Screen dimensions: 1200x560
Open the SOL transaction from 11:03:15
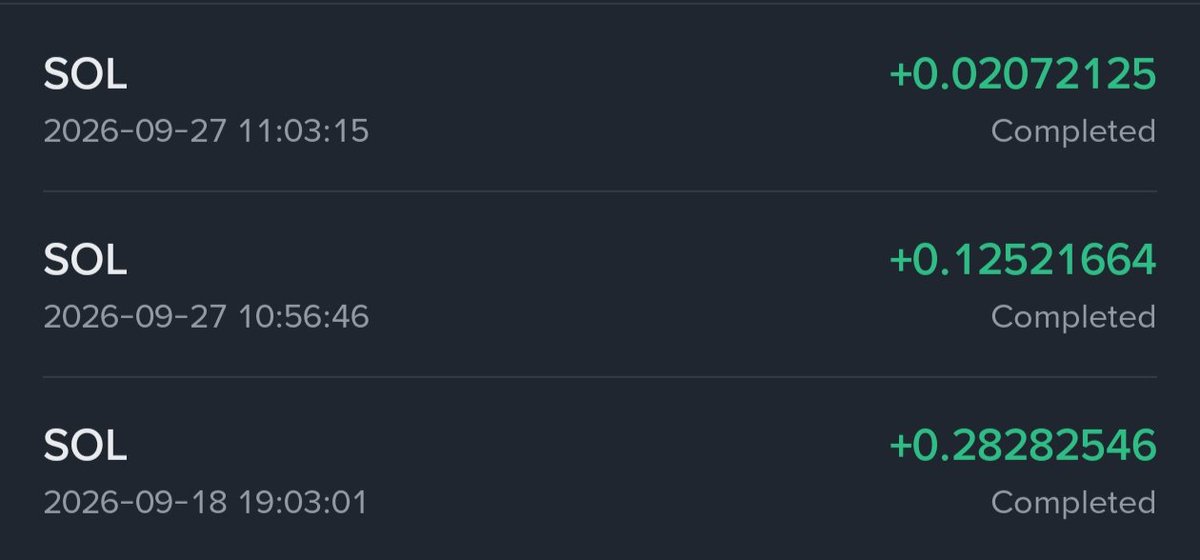point(600,100)
